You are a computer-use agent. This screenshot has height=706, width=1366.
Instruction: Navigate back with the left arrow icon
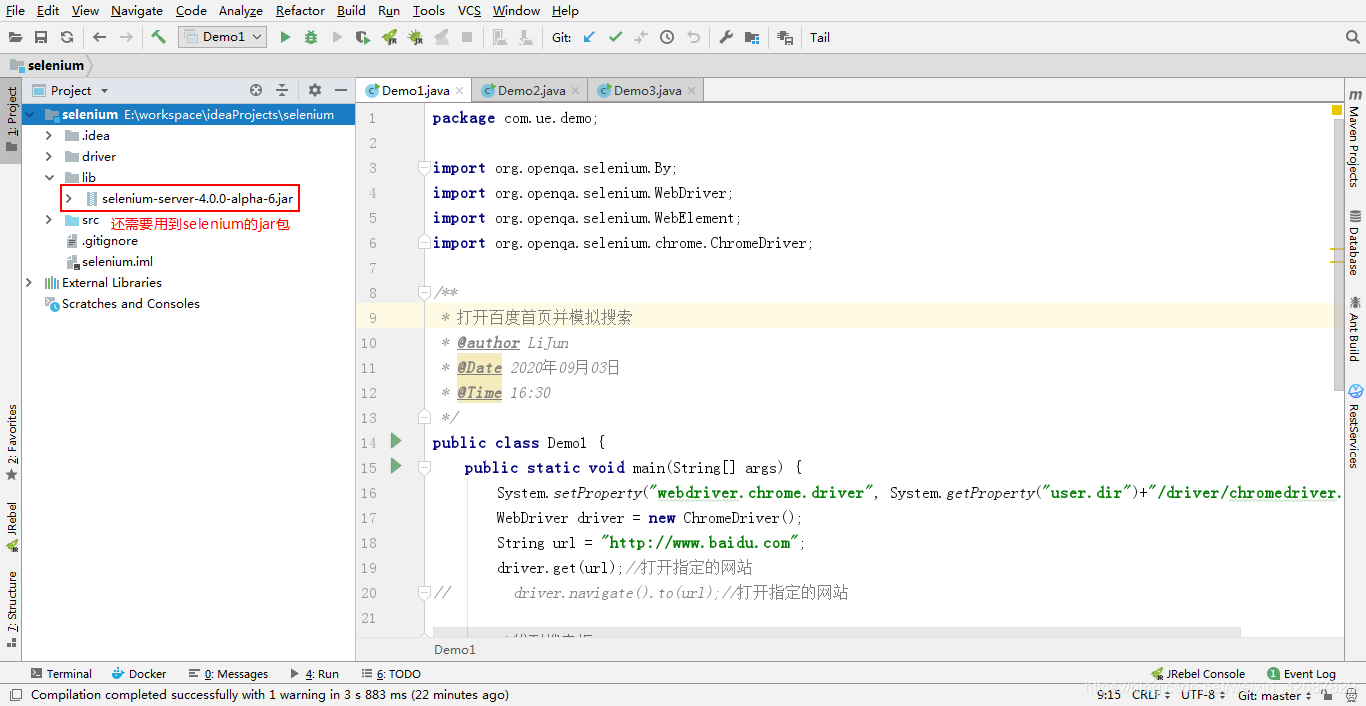99,37
